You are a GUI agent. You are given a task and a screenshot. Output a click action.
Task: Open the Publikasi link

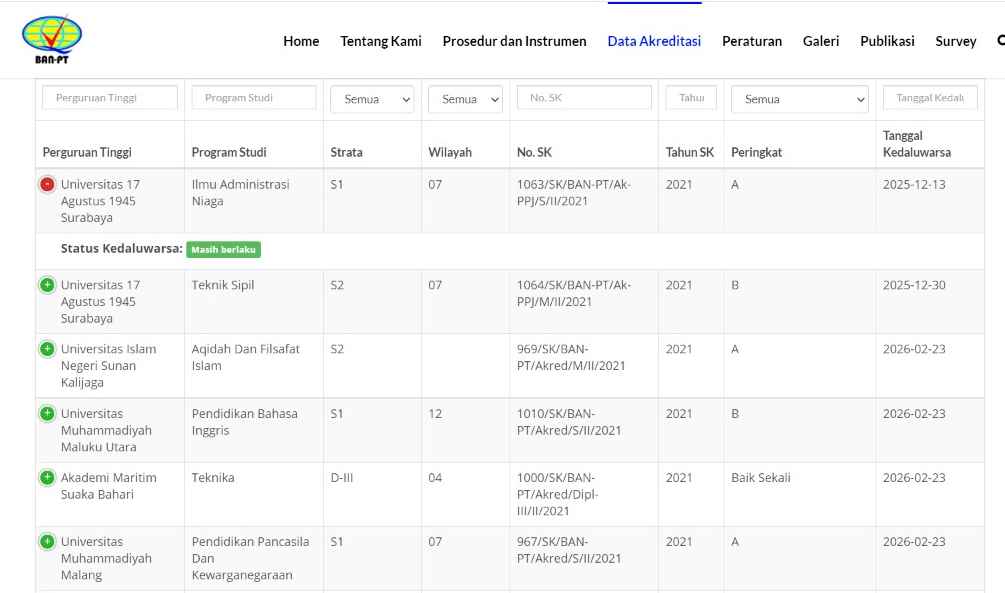pyautogui.click(x=887, y=41)
